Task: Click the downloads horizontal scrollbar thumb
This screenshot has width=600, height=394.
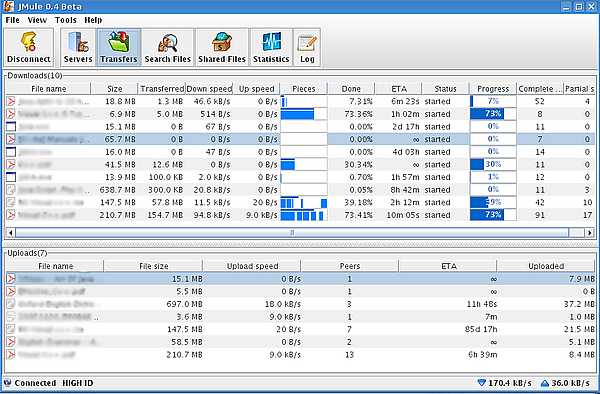Action: tap(292, 233)
